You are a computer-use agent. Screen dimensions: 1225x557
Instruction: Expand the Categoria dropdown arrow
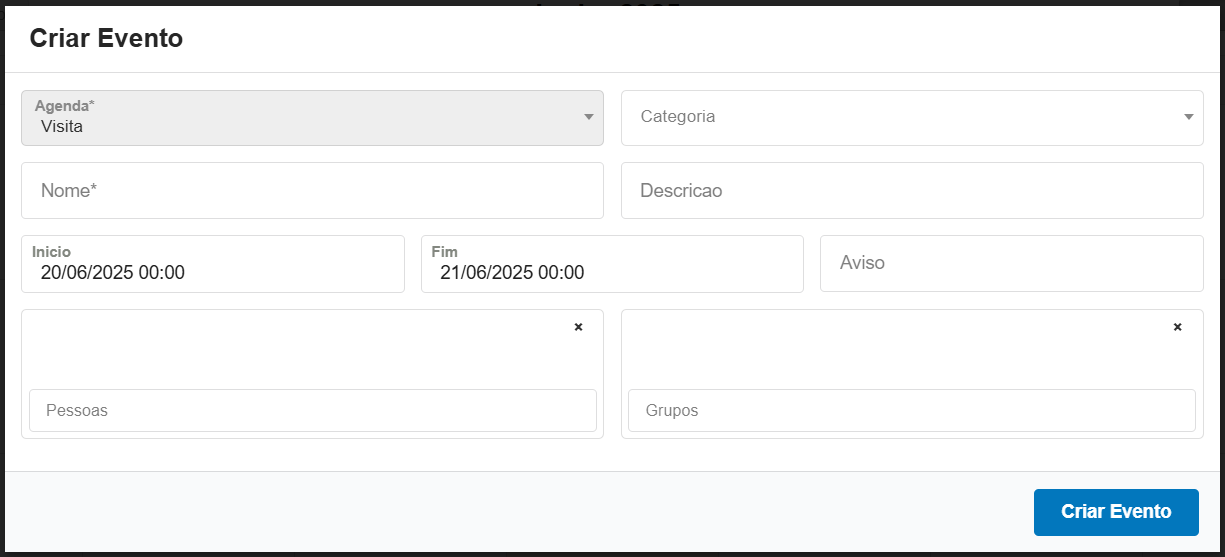click(x=1188, y=117)
